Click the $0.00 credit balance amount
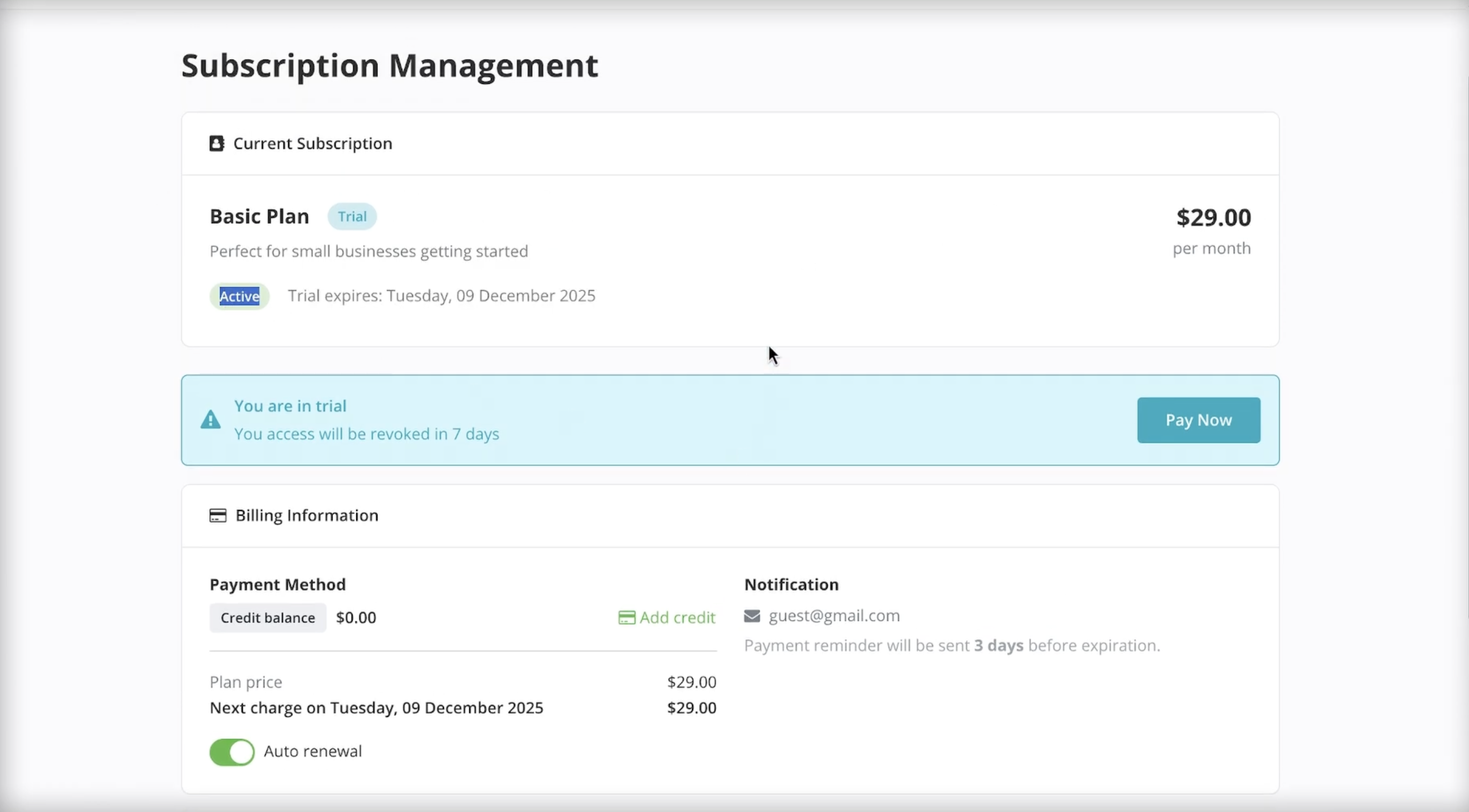This screenshot has height=812, width=1469. [356, 618]
